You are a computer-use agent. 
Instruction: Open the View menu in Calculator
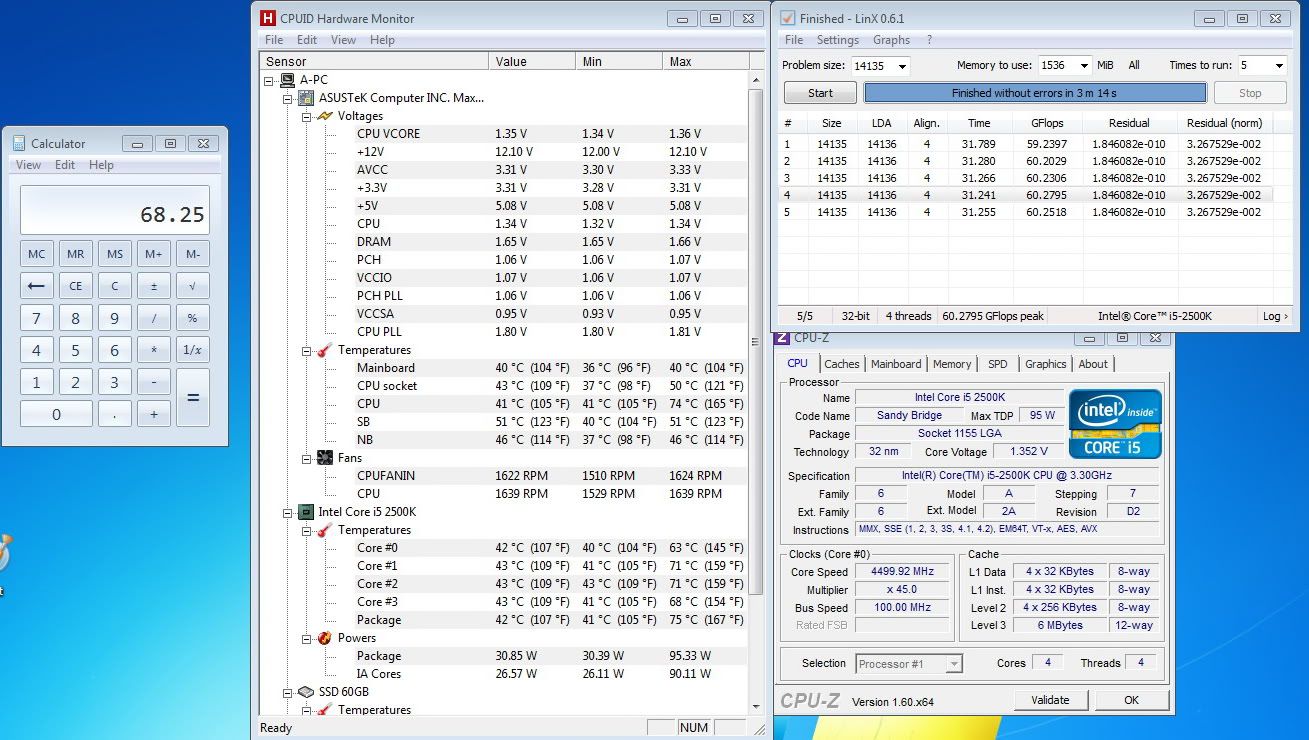pos(28,165)
